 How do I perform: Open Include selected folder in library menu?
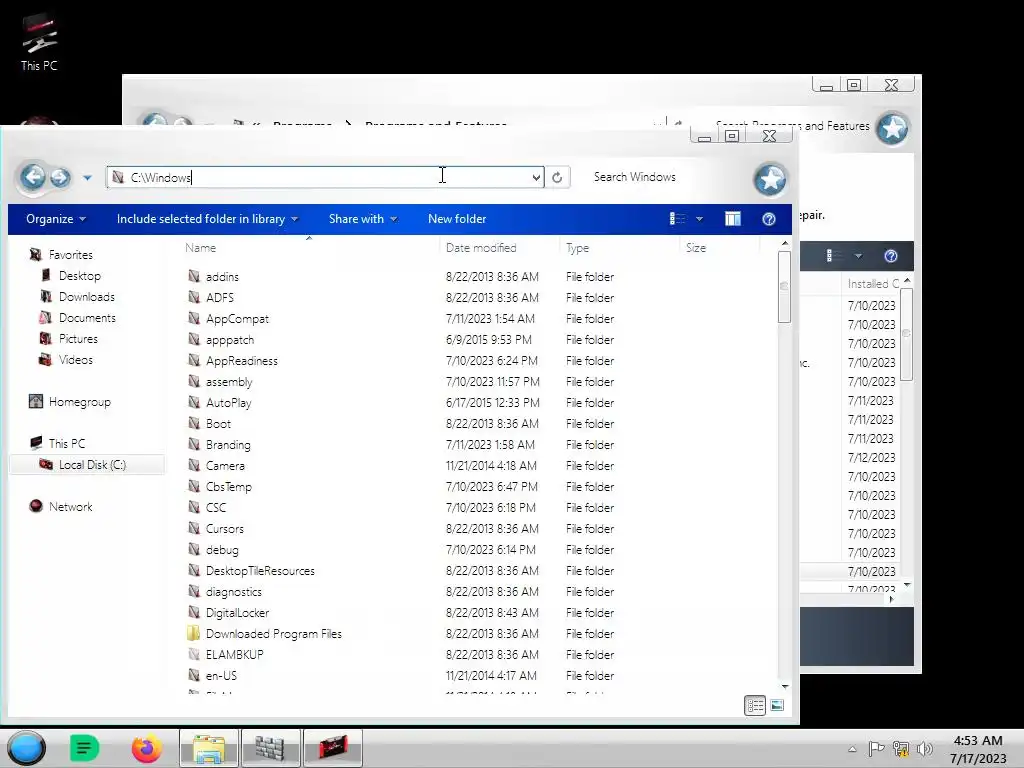pos(207,219)
